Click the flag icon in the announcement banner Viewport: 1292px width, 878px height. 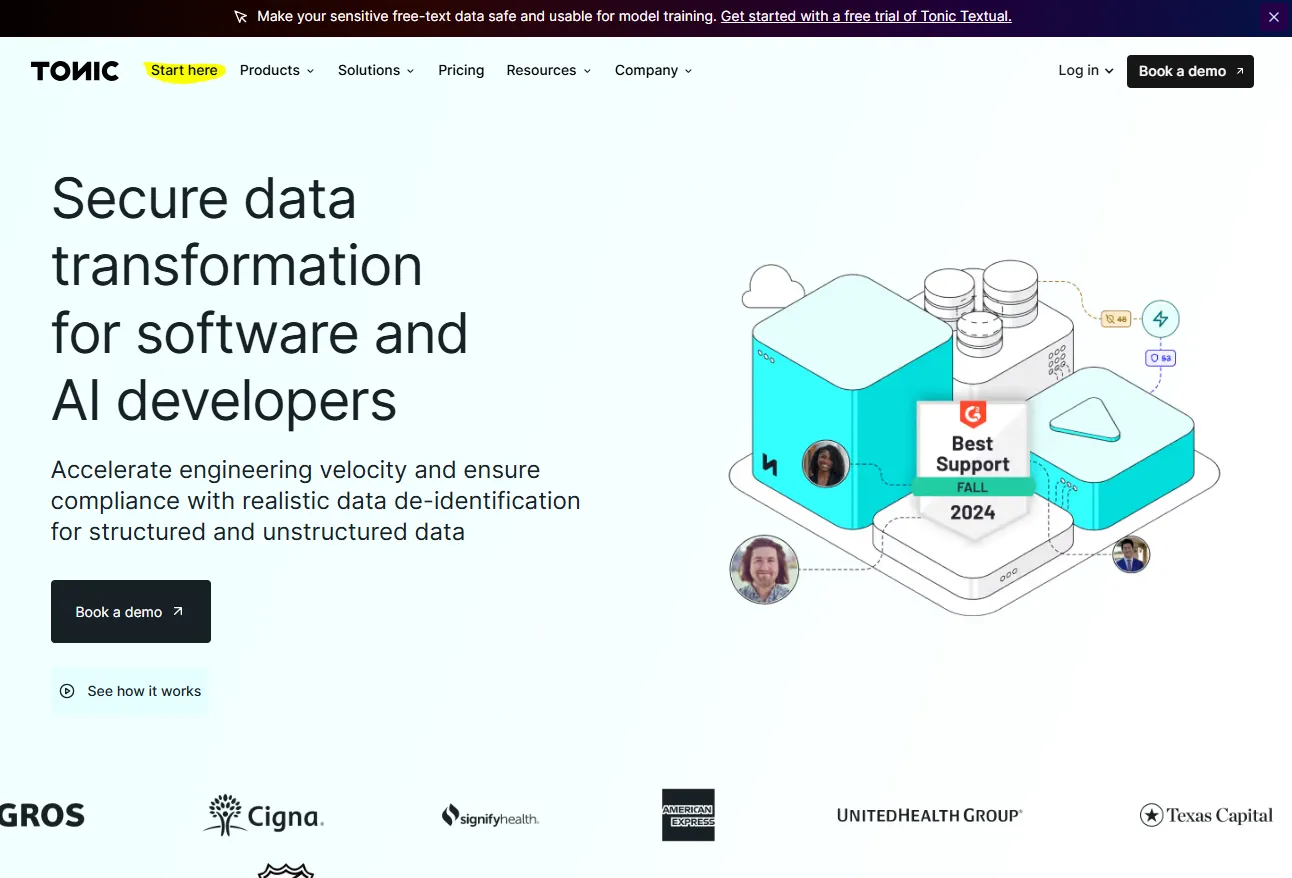pyautogui.click(x=240, y=17)
